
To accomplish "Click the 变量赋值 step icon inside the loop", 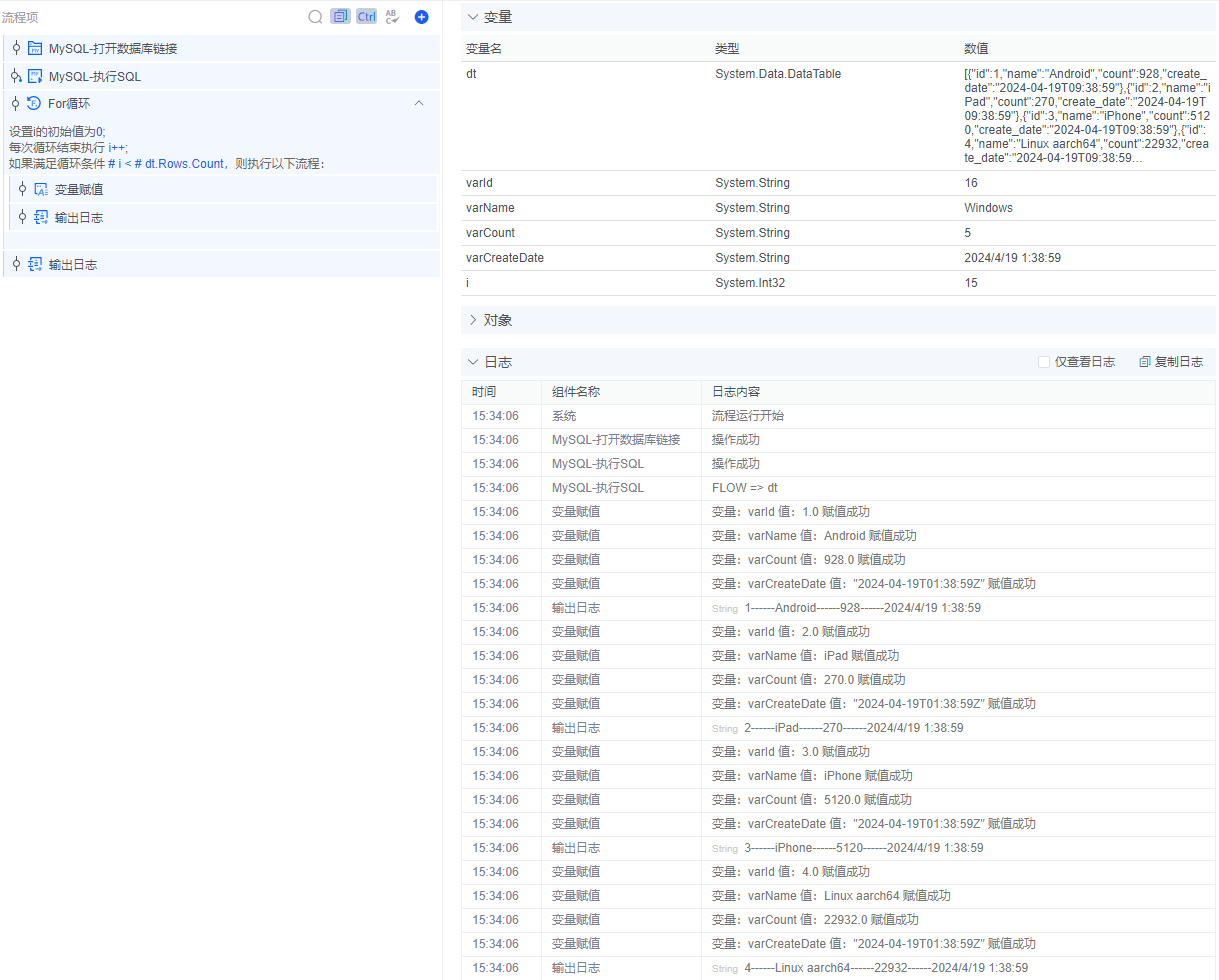I will [41, 189].
